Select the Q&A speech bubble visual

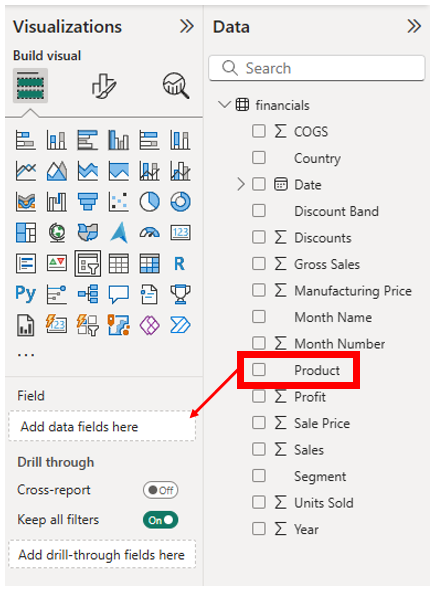click(x=119, y=294)
